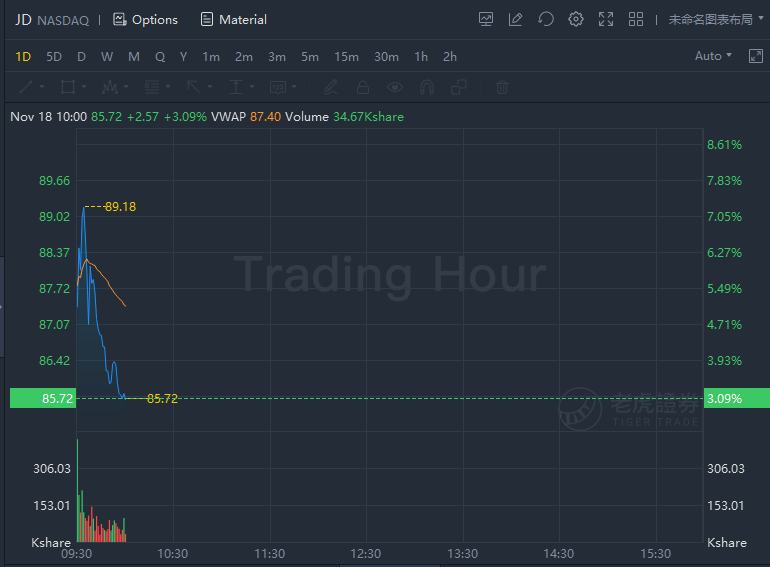
Task: Expand the rectangle tool dropdown arrow
Action: (84, 87)
